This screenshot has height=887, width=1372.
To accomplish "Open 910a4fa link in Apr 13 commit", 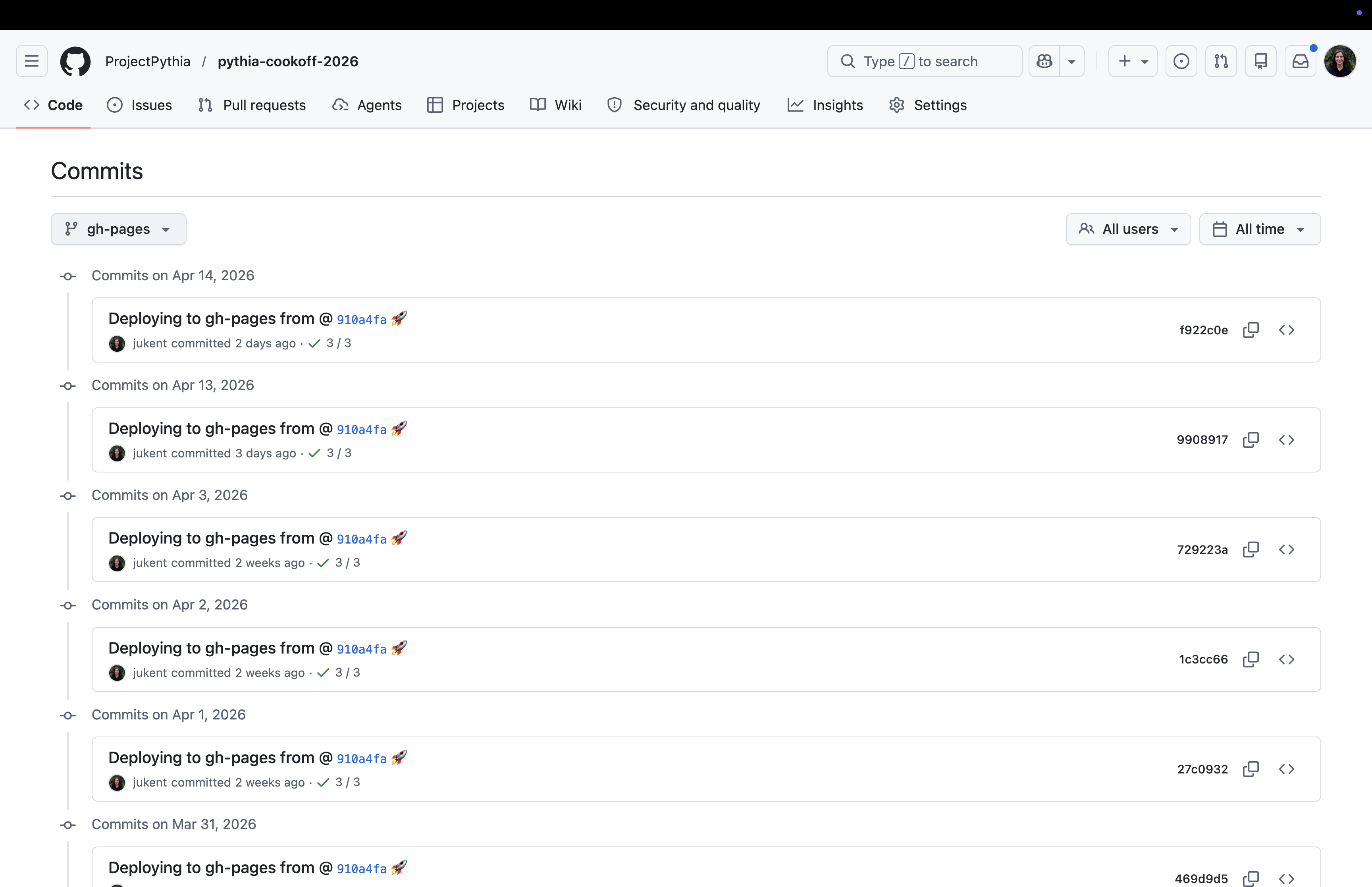I will (362, 430).
